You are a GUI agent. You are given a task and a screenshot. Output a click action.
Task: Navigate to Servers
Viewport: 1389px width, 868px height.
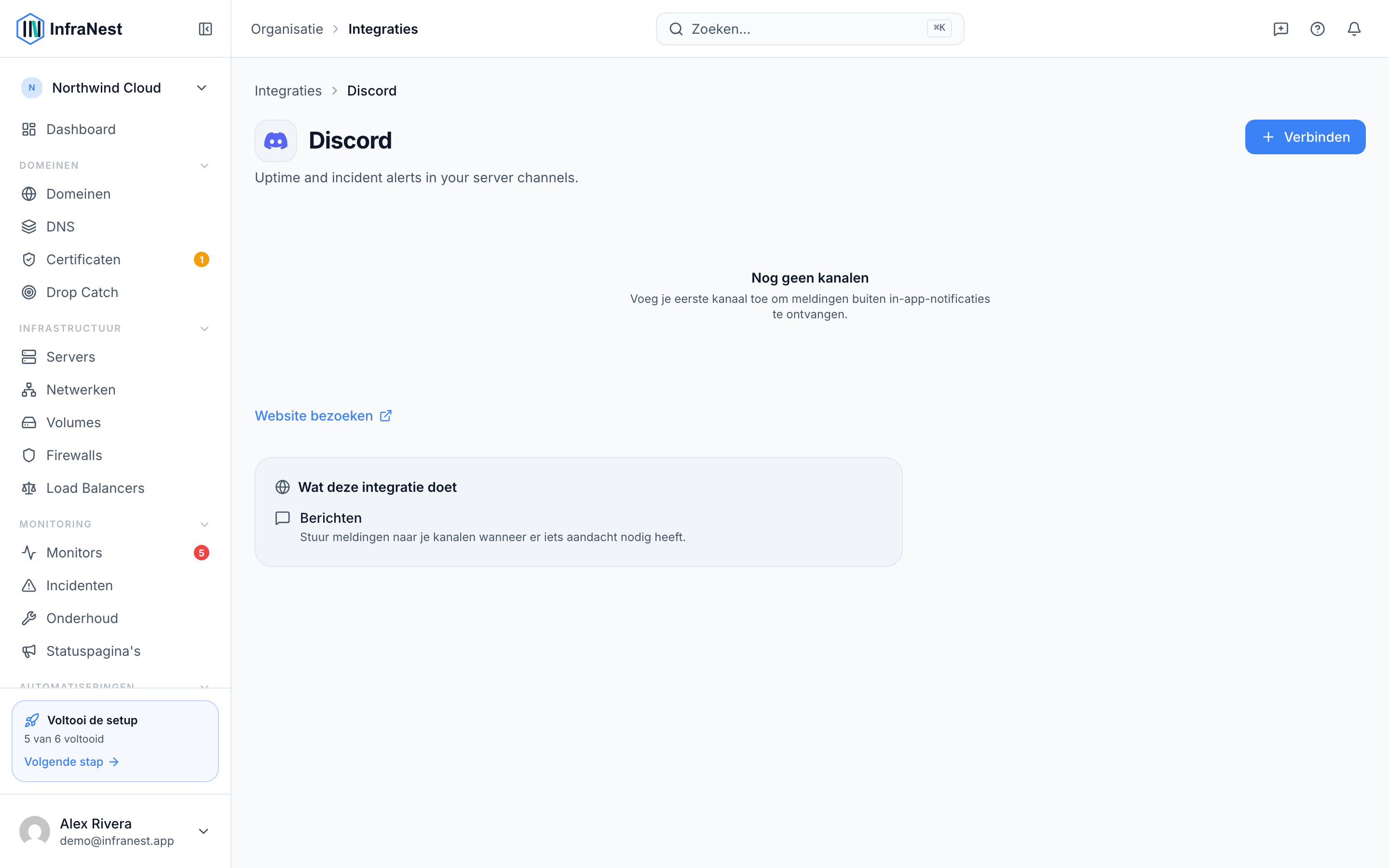pos(115,357)
